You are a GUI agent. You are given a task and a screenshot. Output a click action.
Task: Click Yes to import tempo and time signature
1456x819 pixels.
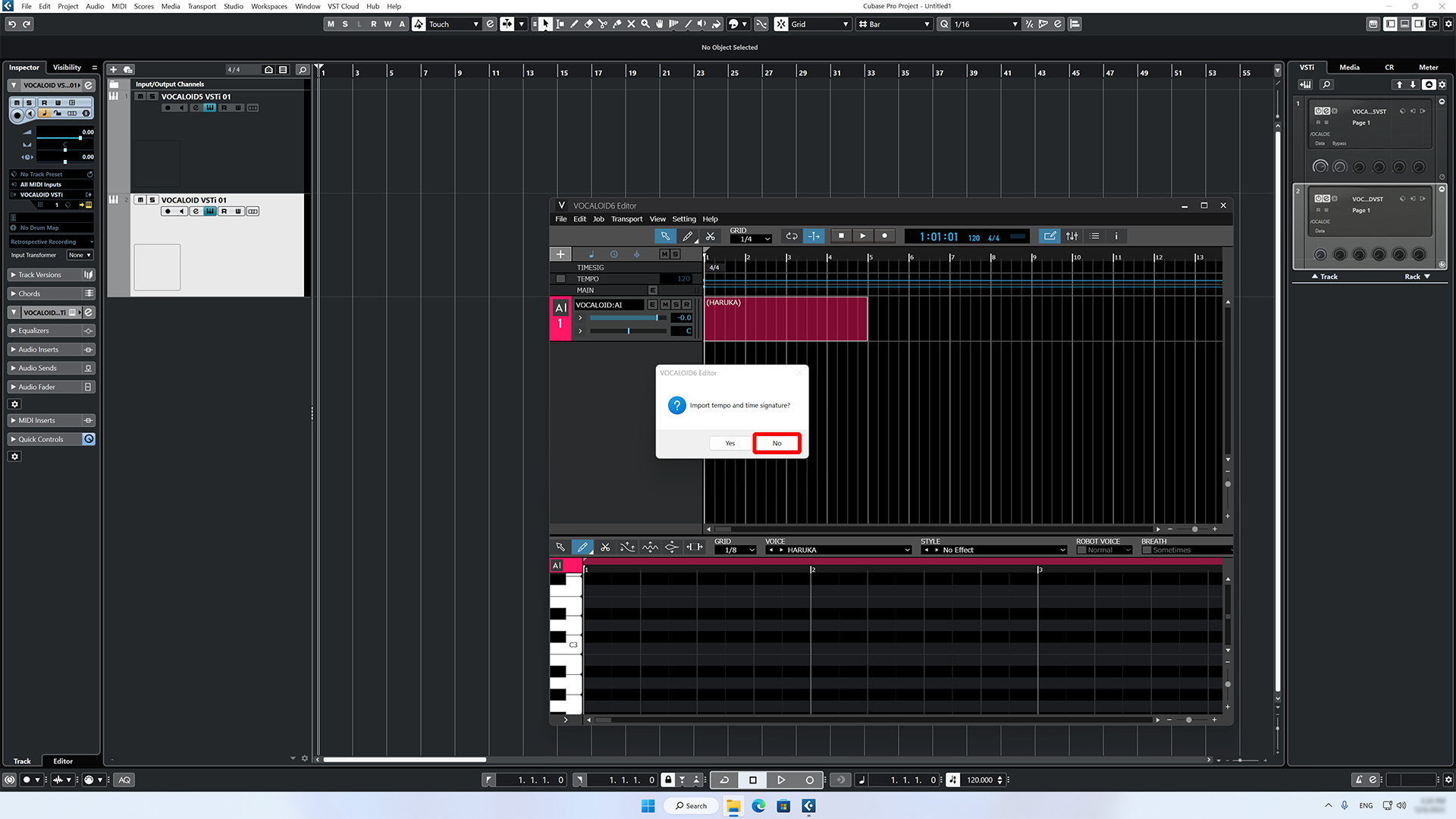730,443
